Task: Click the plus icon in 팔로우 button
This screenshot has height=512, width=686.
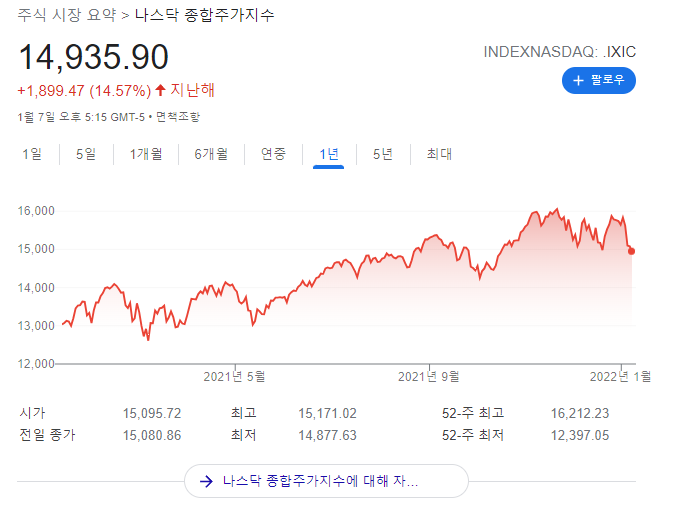Action: [x=578, y=81]
